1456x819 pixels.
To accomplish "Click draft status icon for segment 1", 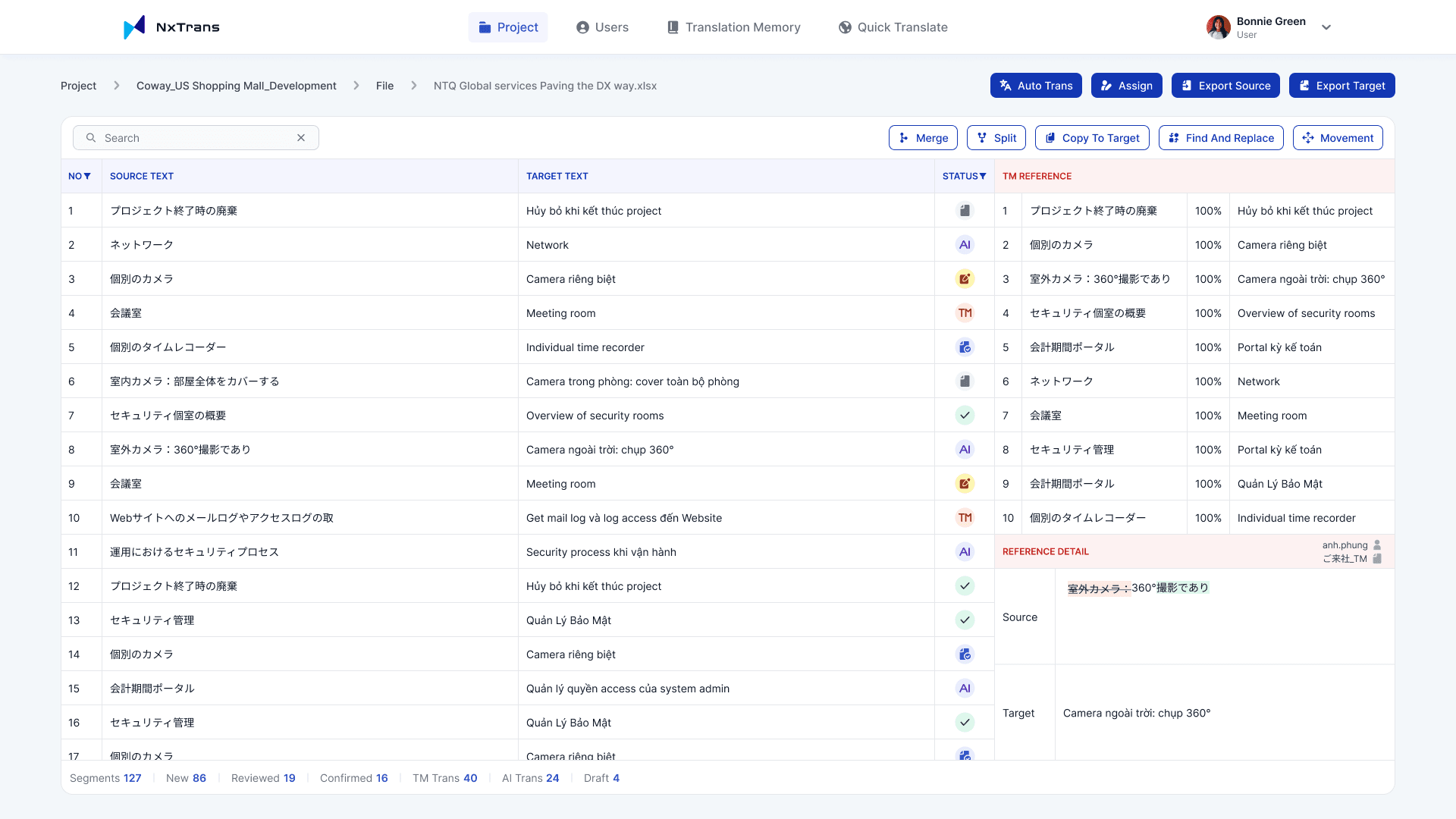I will coord(965,211).
